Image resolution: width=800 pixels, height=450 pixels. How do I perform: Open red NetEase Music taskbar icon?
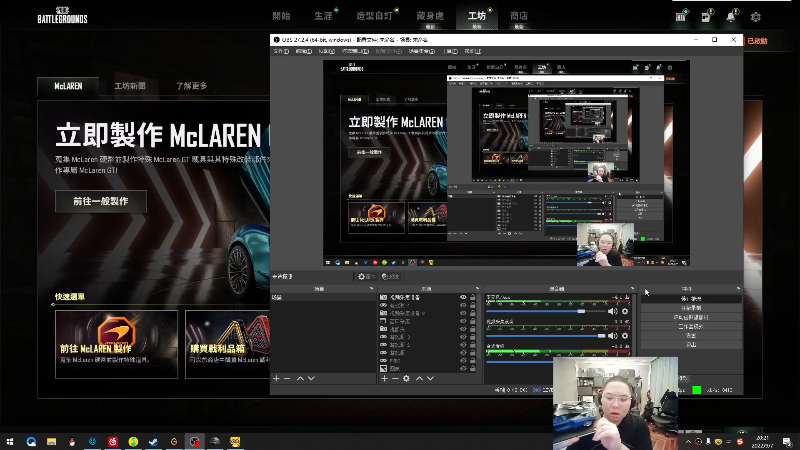point(113,441)
